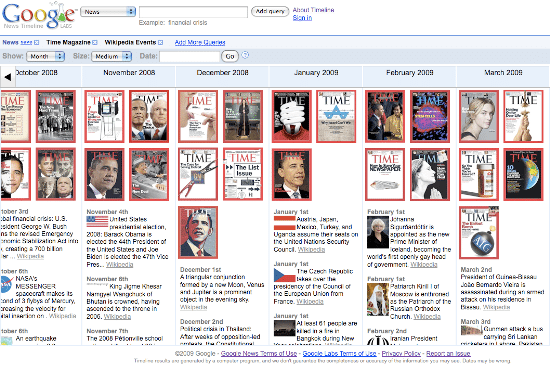Click the Jóhanna Sigurðardóttir photo thumbnail
Screen dimensions: 550x370
(x=378, y=232)
